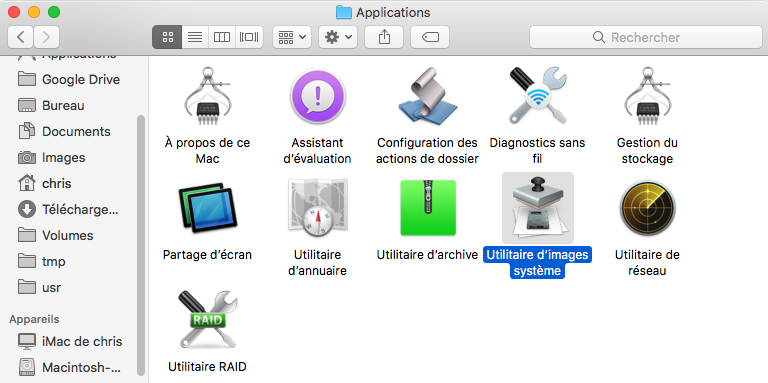Viewport: 768px width, 383px height.
Task: Switch to icon view
Action: point(168,37)
